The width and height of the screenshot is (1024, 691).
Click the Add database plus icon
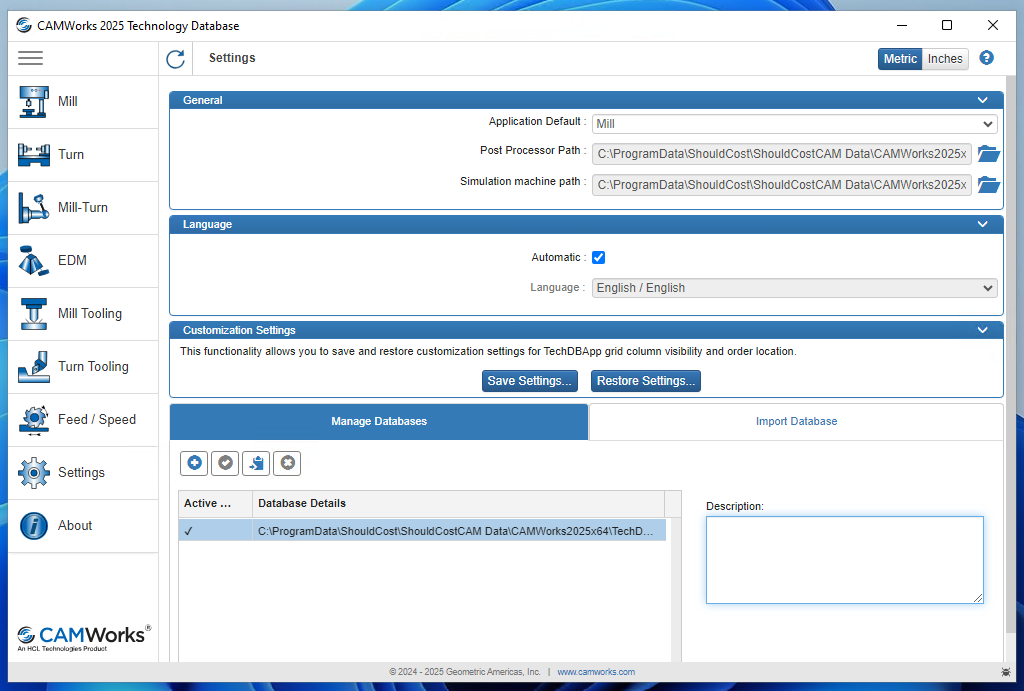194,463
